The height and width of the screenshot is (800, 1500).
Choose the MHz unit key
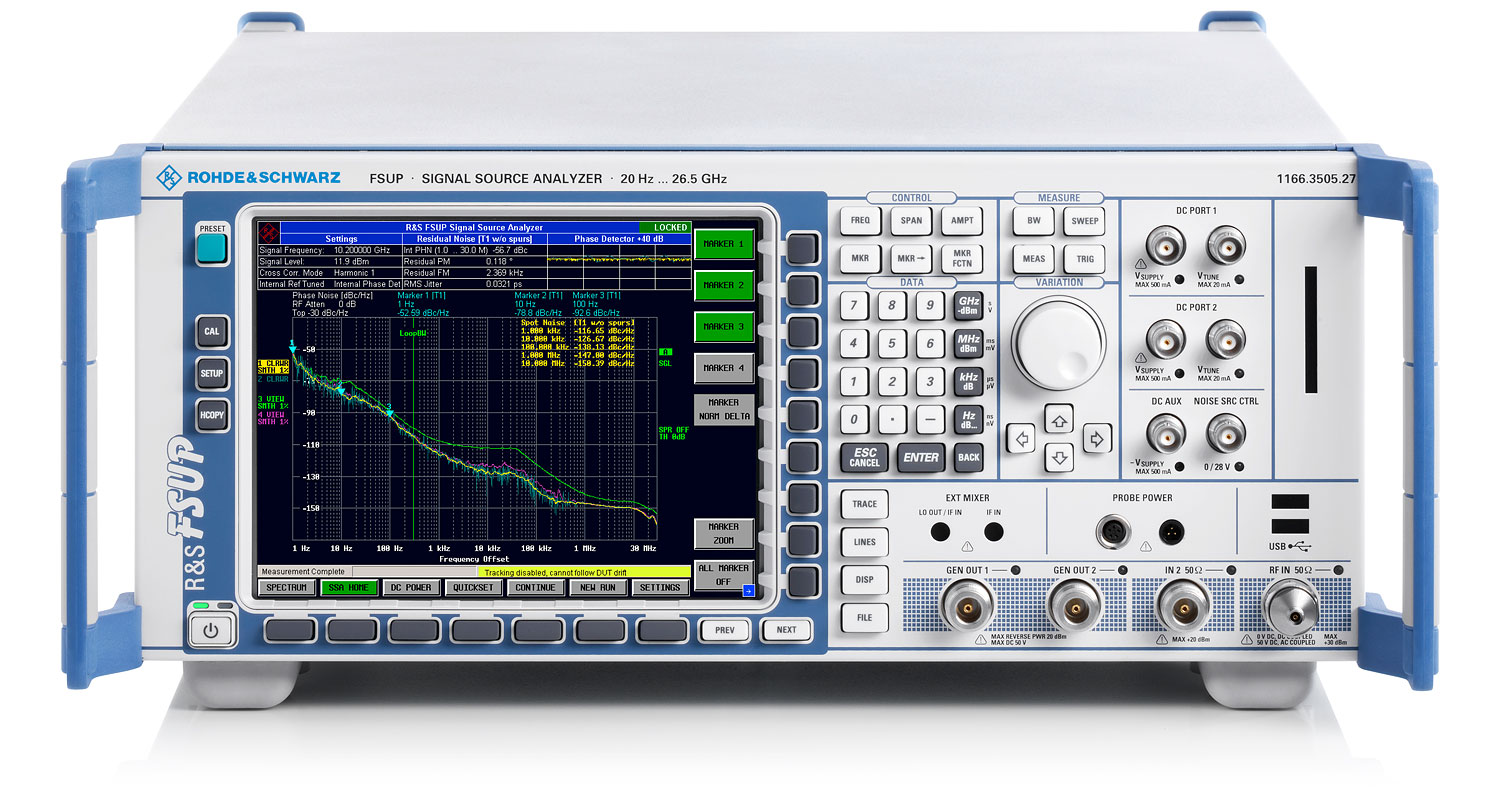(968, 344)
